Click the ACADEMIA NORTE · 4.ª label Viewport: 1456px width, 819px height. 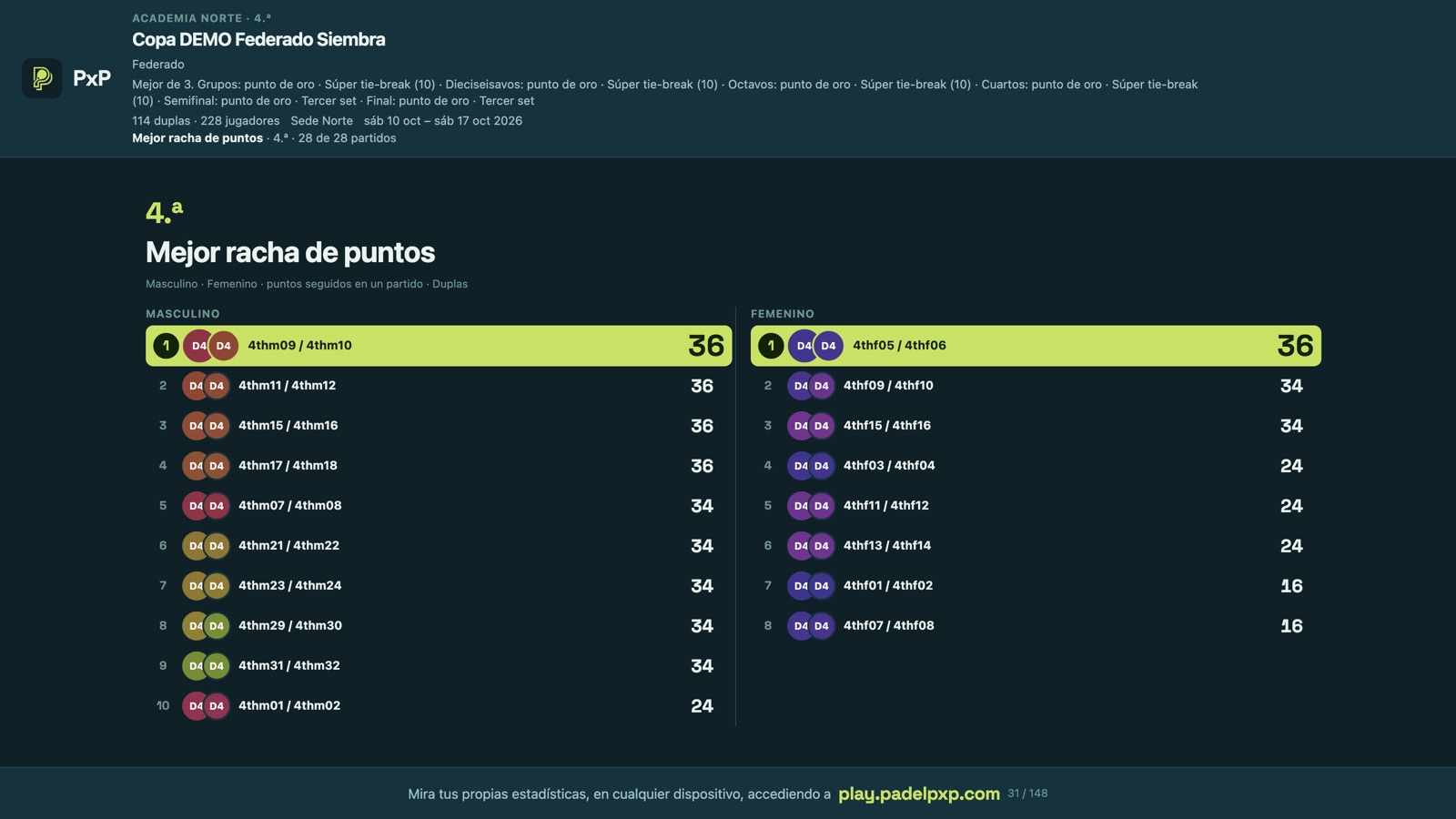tap(201, 18)
